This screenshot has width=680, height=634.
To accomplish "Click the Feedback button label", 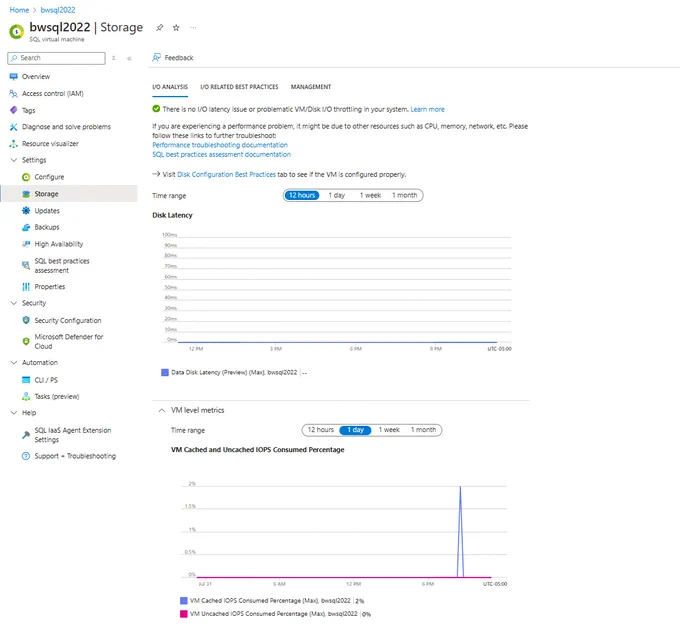I will pos(179,58).
